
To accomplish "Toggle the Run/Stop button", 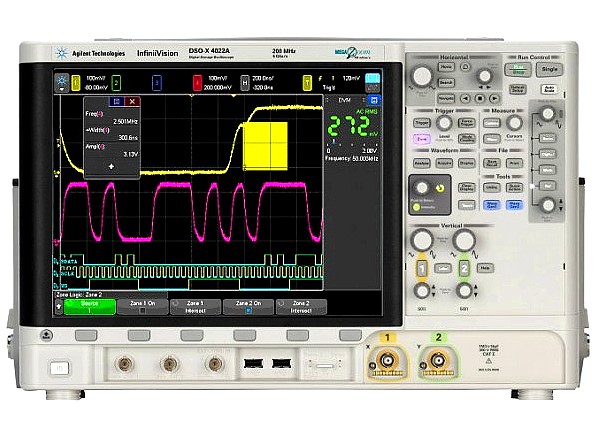I will pyautogui.click(x=518, y=70).
